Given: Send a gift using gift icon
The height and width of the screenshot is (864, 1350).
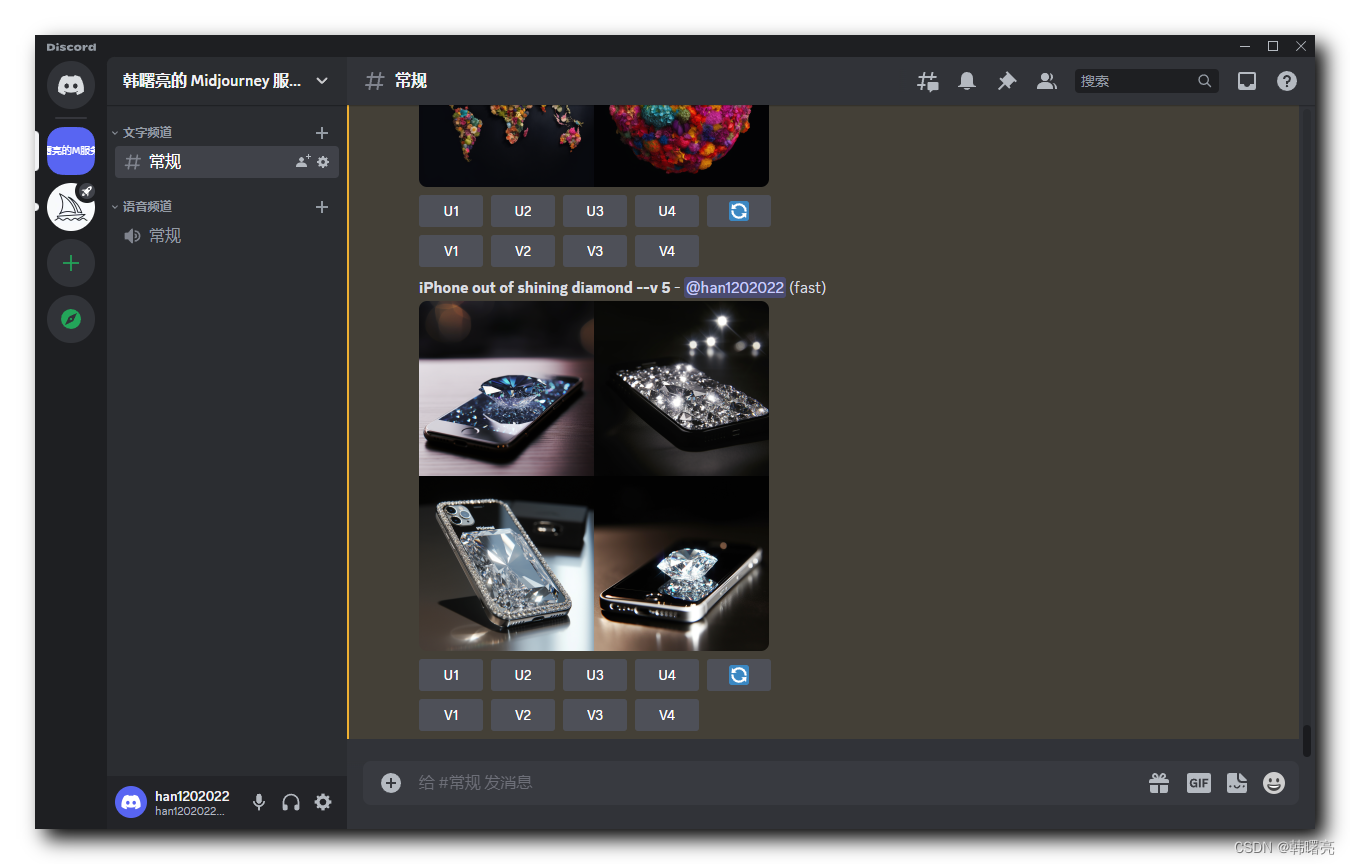Looking at the screenshot, I should coord(1159,783).
